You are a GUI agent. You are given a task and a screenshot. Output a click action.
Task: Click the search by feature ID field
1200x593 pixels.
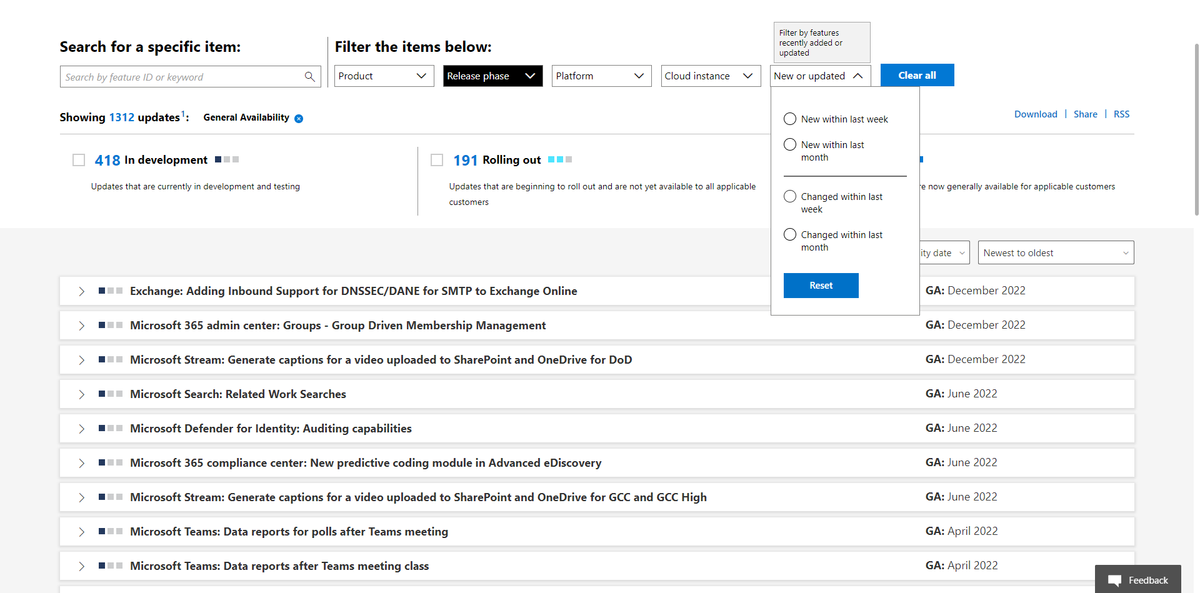(190, 77)
